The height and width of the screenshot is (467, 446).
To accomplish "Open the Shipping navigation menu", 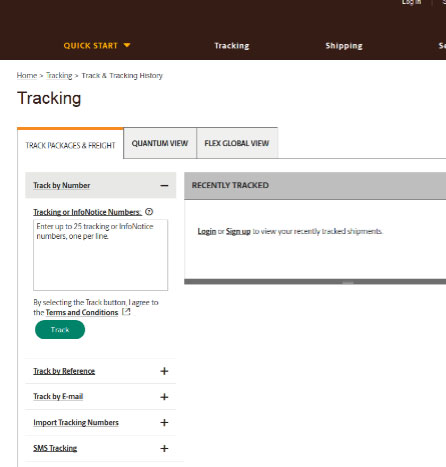I will 344,46.
